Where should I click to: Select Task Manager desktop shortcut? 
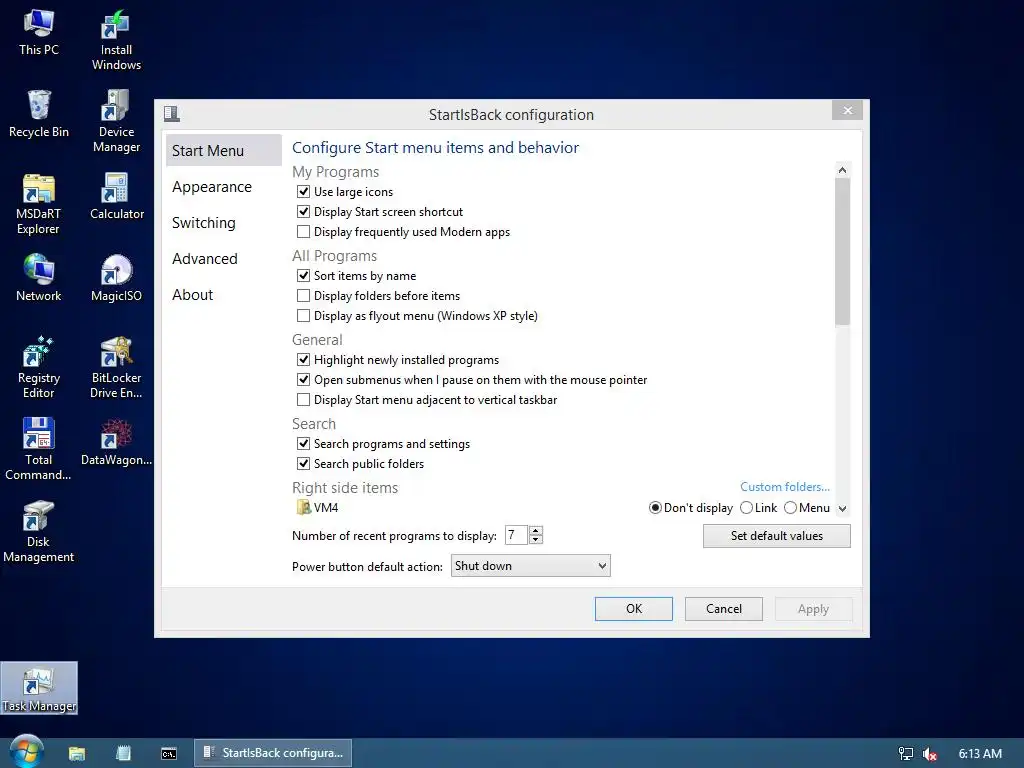click(x=39, y=688)
